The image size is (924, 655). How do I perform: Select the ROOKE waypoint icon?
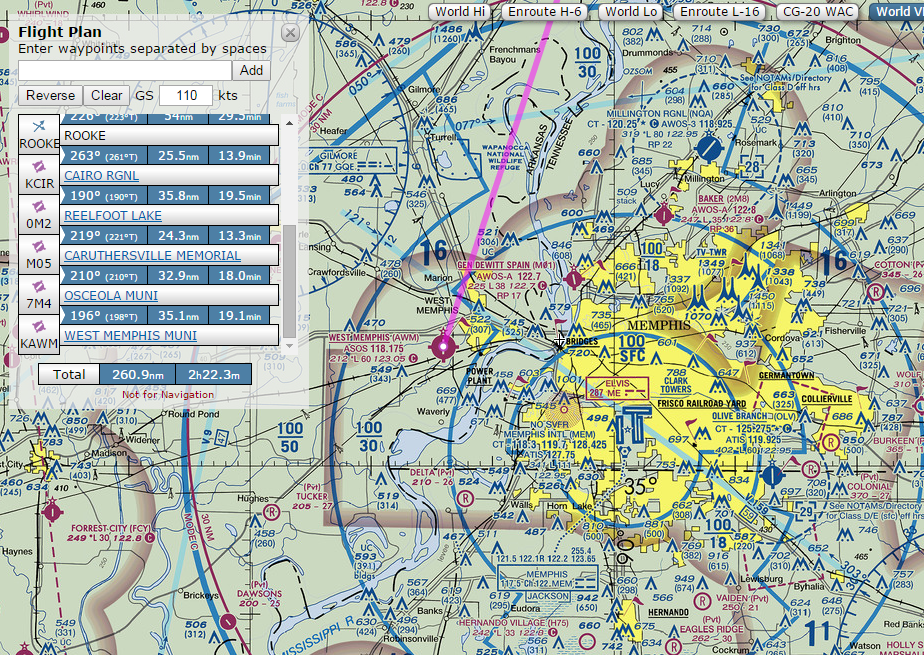point(39,135)
